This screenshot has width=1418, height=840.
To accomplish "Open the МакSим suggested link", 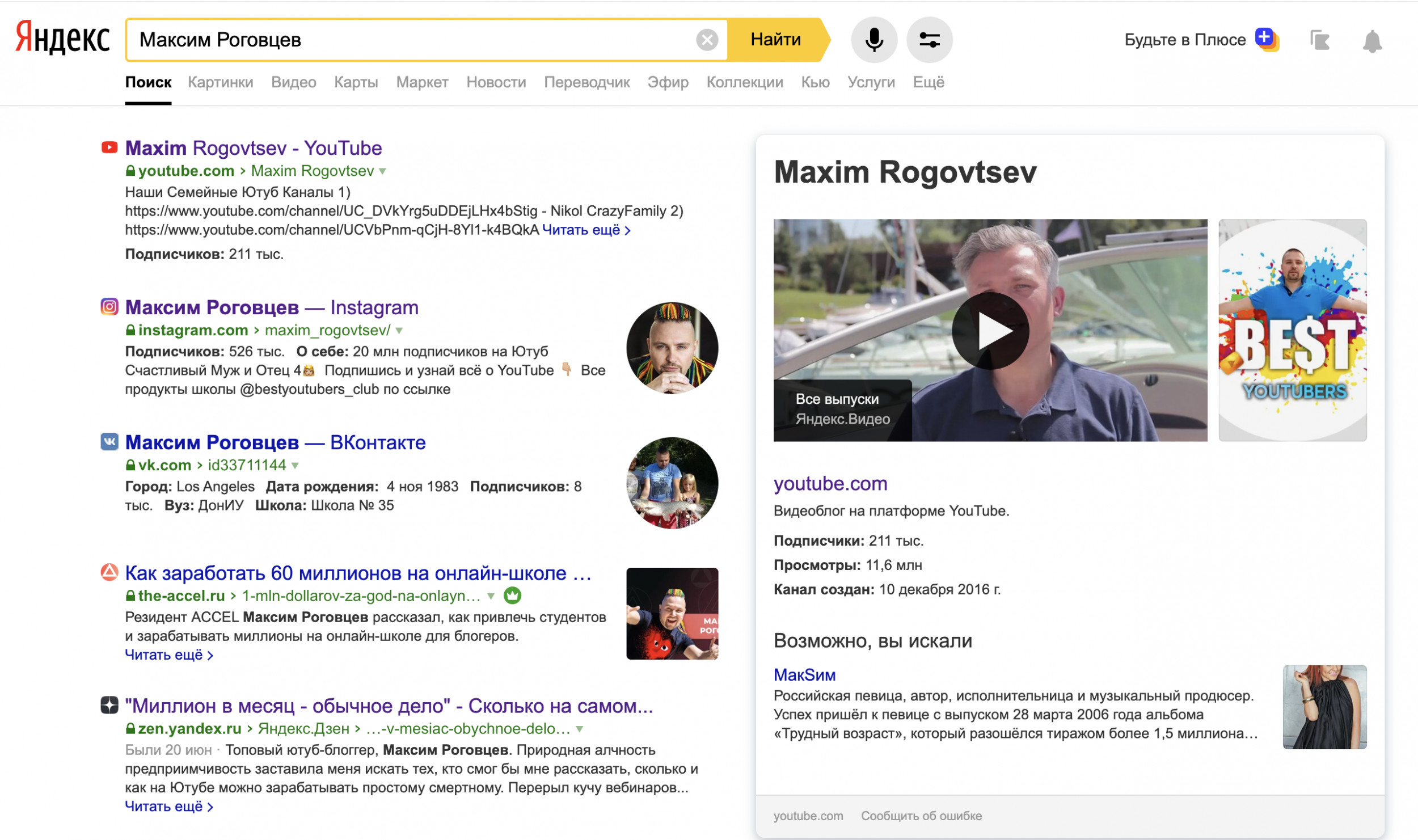I will (804, 674).
